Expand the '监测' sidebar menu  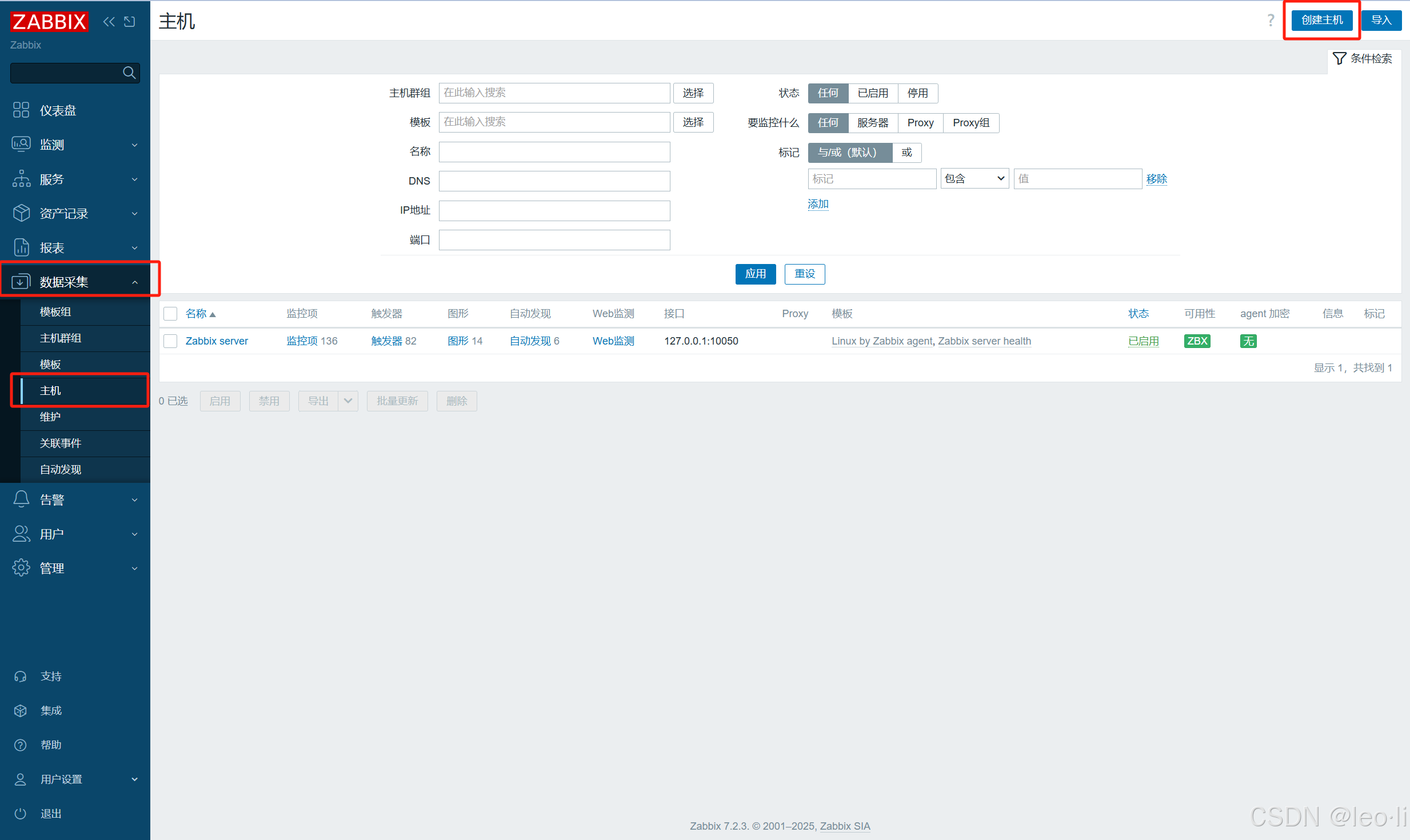[74, 145]
